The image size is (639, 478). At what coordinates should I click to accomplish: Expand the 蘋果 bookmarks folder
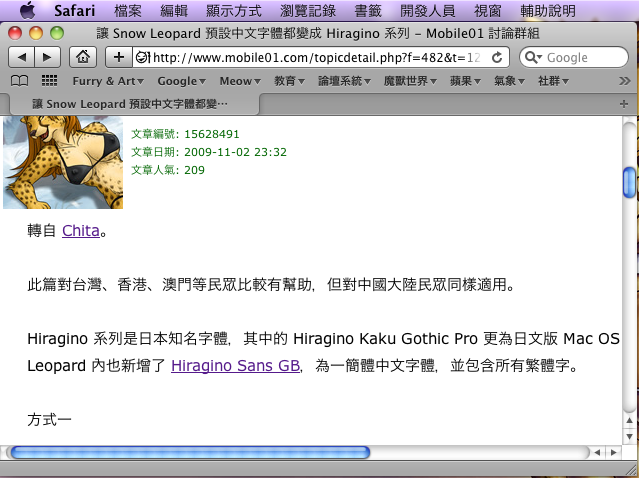tap(465, 81)
